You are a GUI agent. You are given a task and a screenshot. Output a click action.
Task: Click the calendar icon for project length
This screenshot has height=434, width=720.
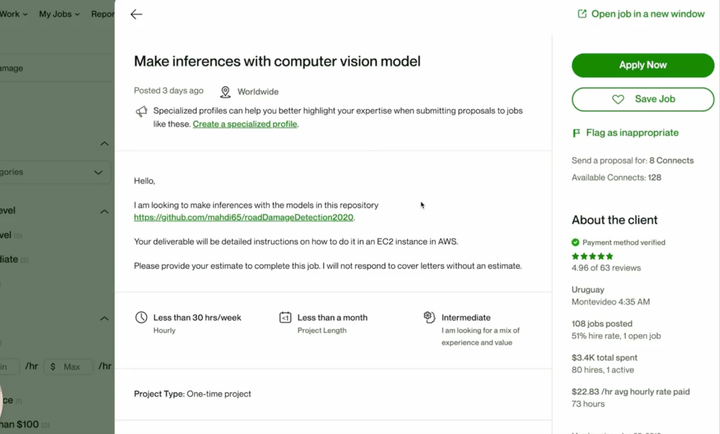click(x=285, y=318)
